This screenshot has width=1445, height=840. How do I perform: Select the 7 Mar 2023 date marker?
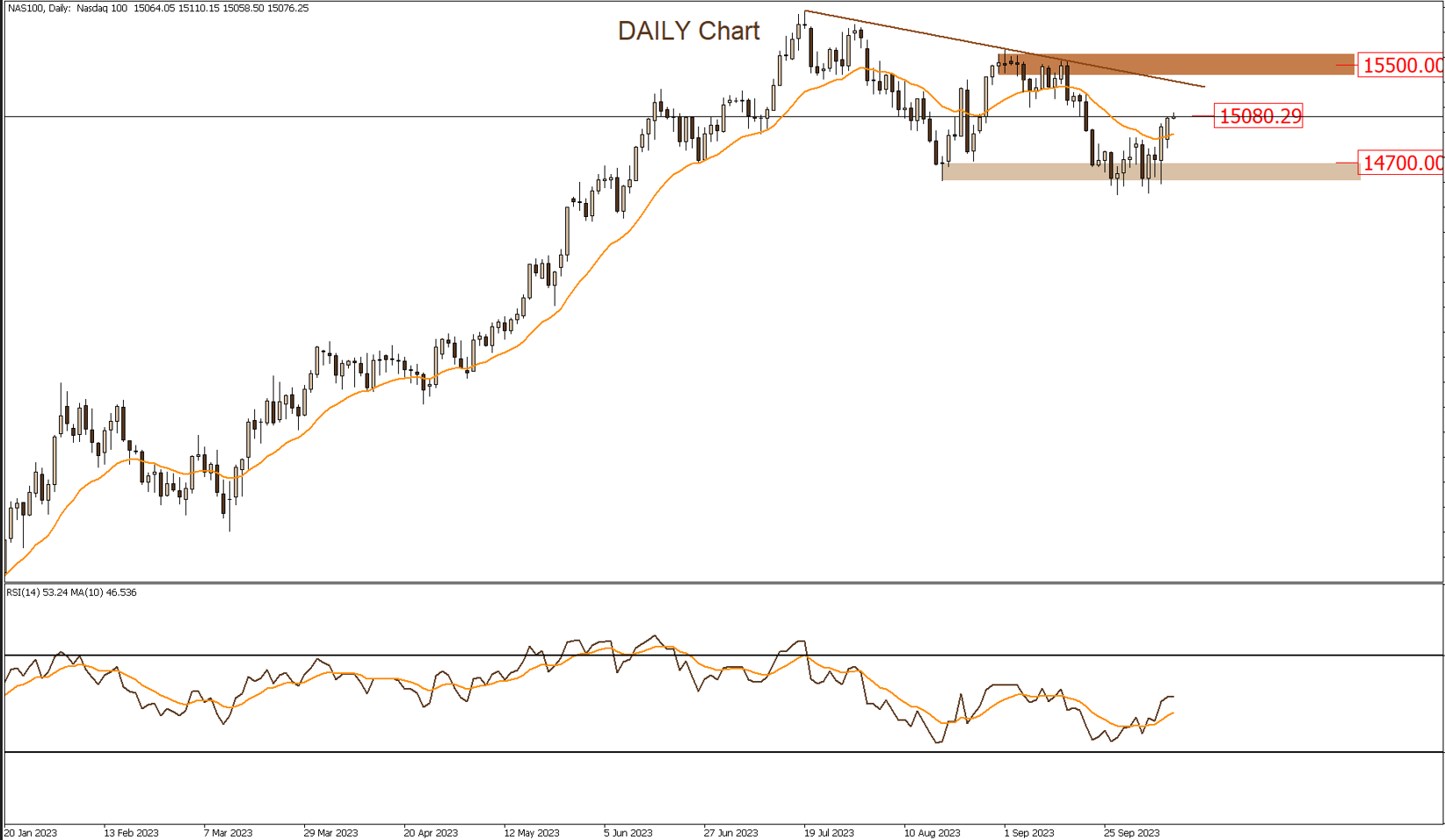(228, 833)
